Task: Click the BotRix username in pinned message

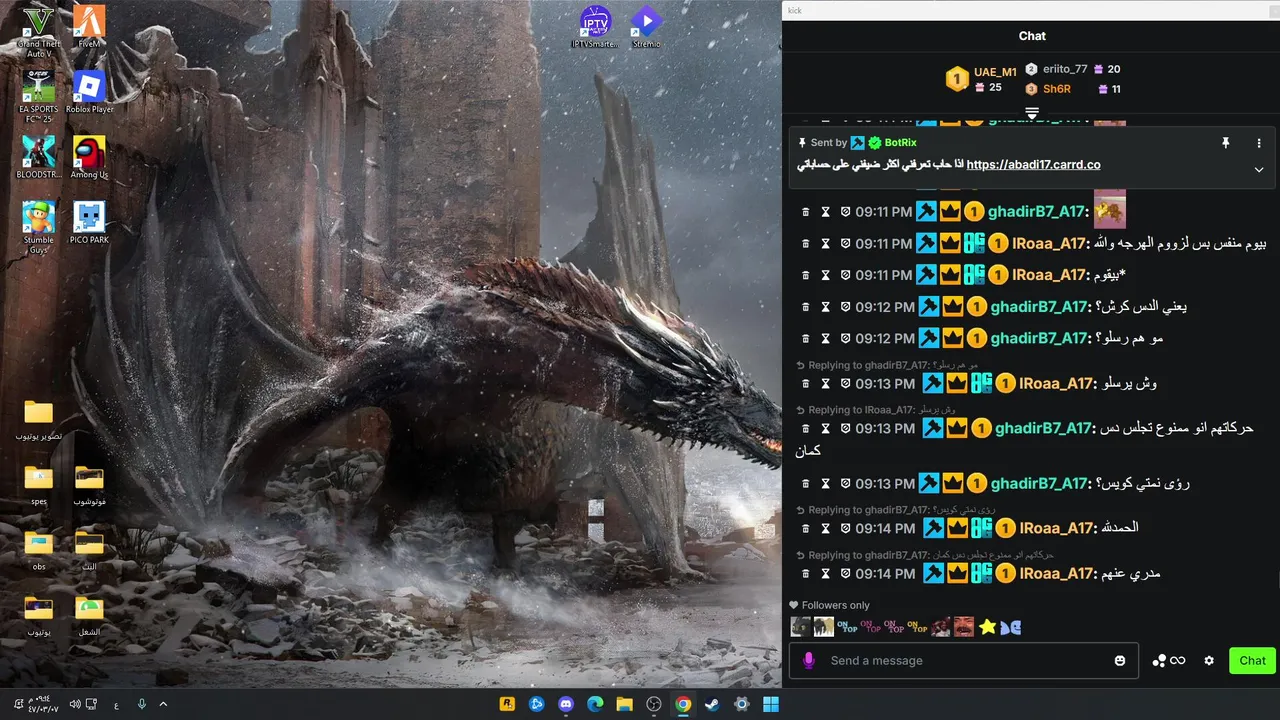Action: click(x=900, y=143)
